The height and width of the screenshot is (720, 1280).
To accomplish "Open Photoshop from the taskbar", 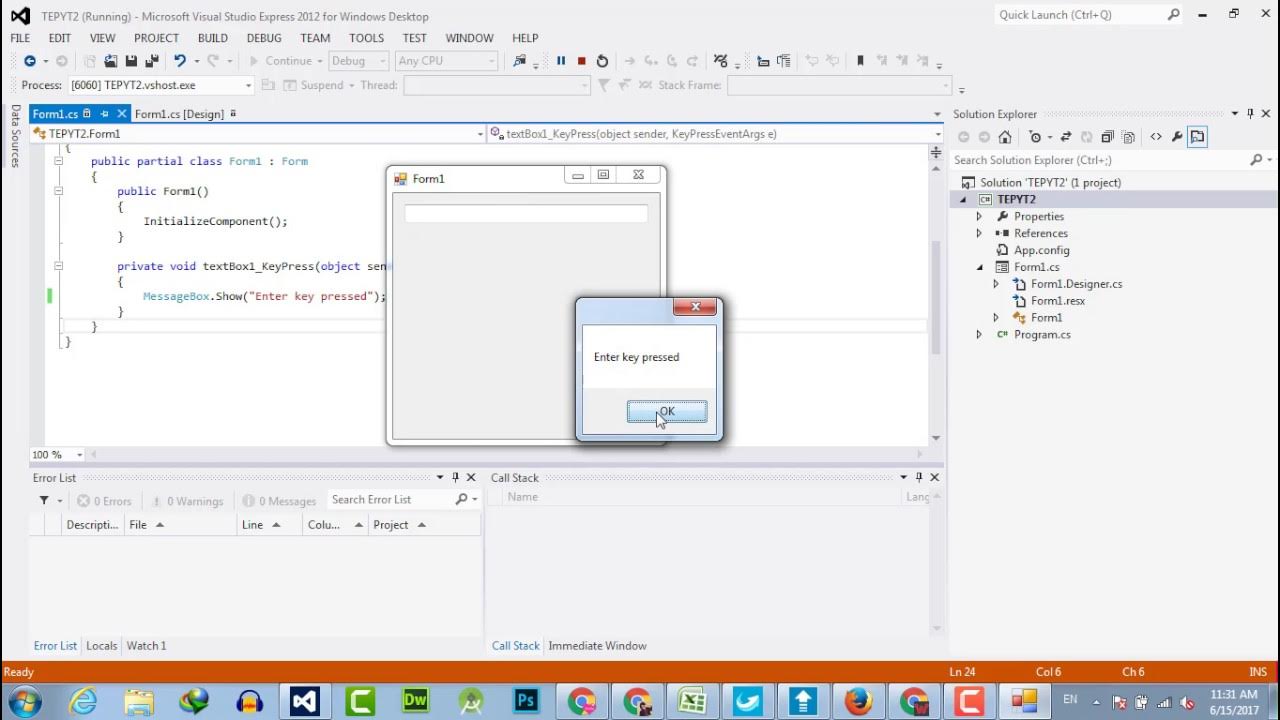I will click(x=526, y=701).
